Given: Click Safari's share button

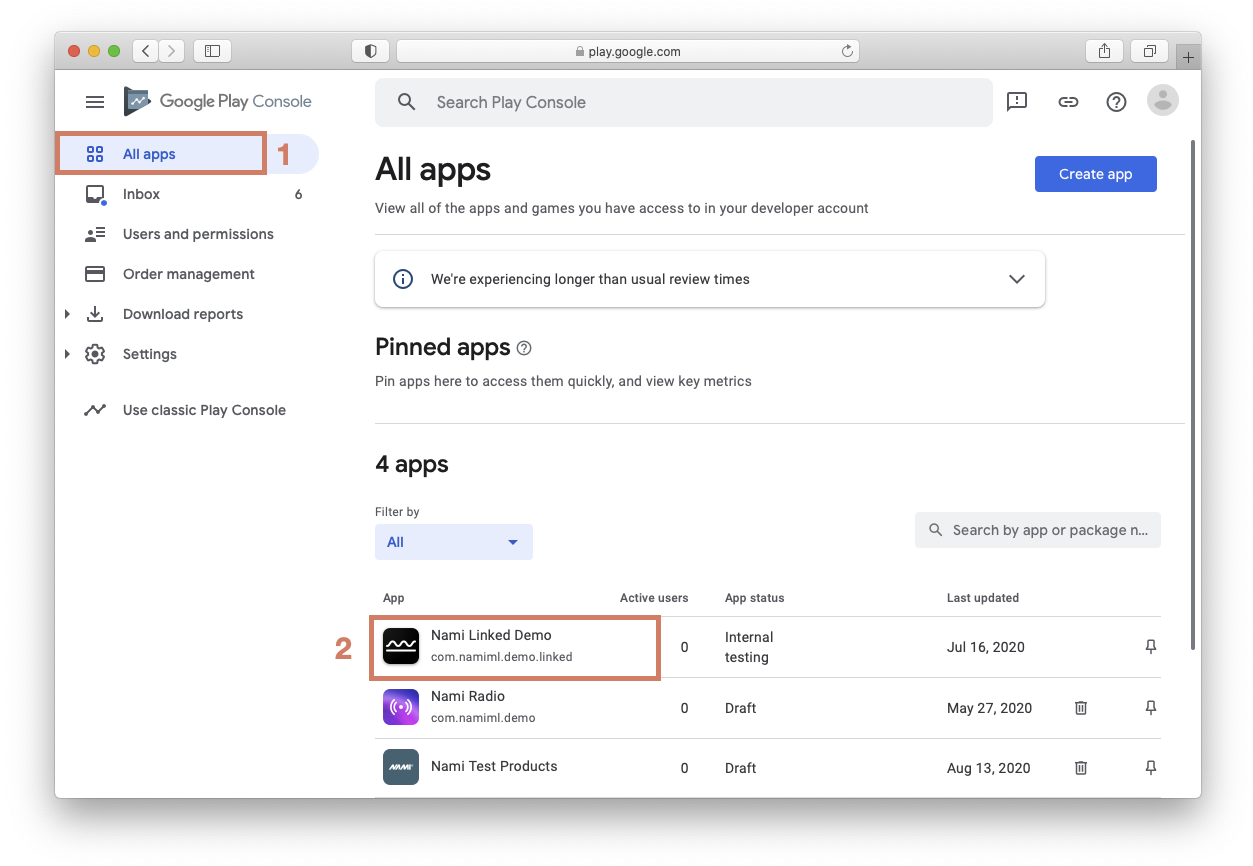Looking at the screenshot, I should click(x=1104, y=50).
